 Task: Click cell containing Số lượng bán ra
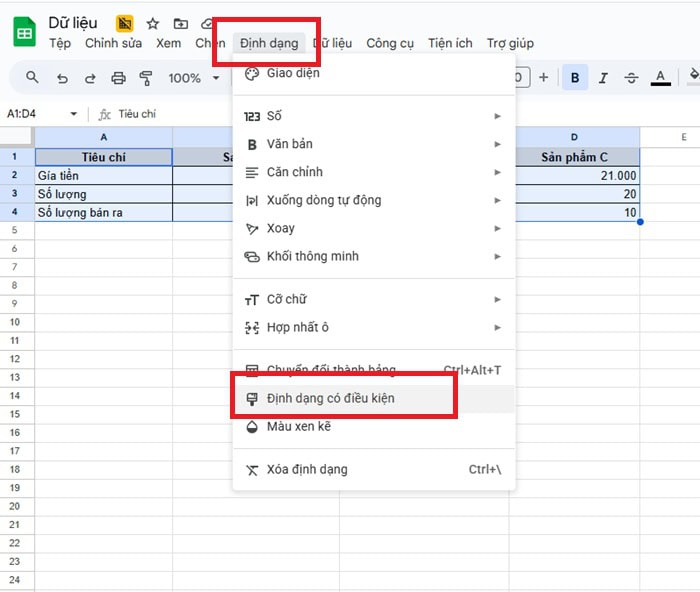(104, 213)
